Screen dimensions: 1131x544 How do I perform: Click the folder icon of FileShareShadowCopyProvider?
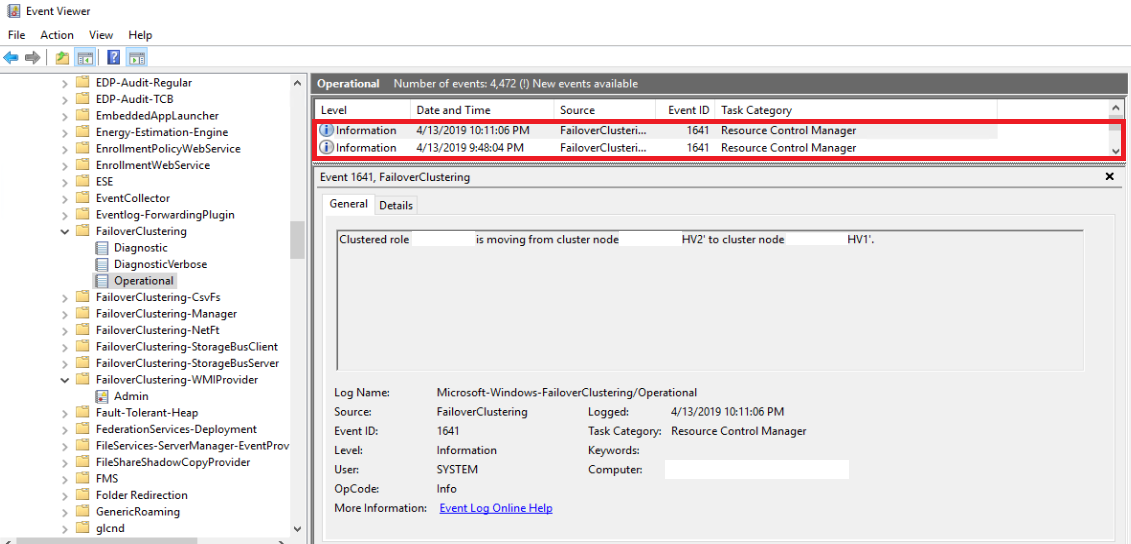coord(83,462)
